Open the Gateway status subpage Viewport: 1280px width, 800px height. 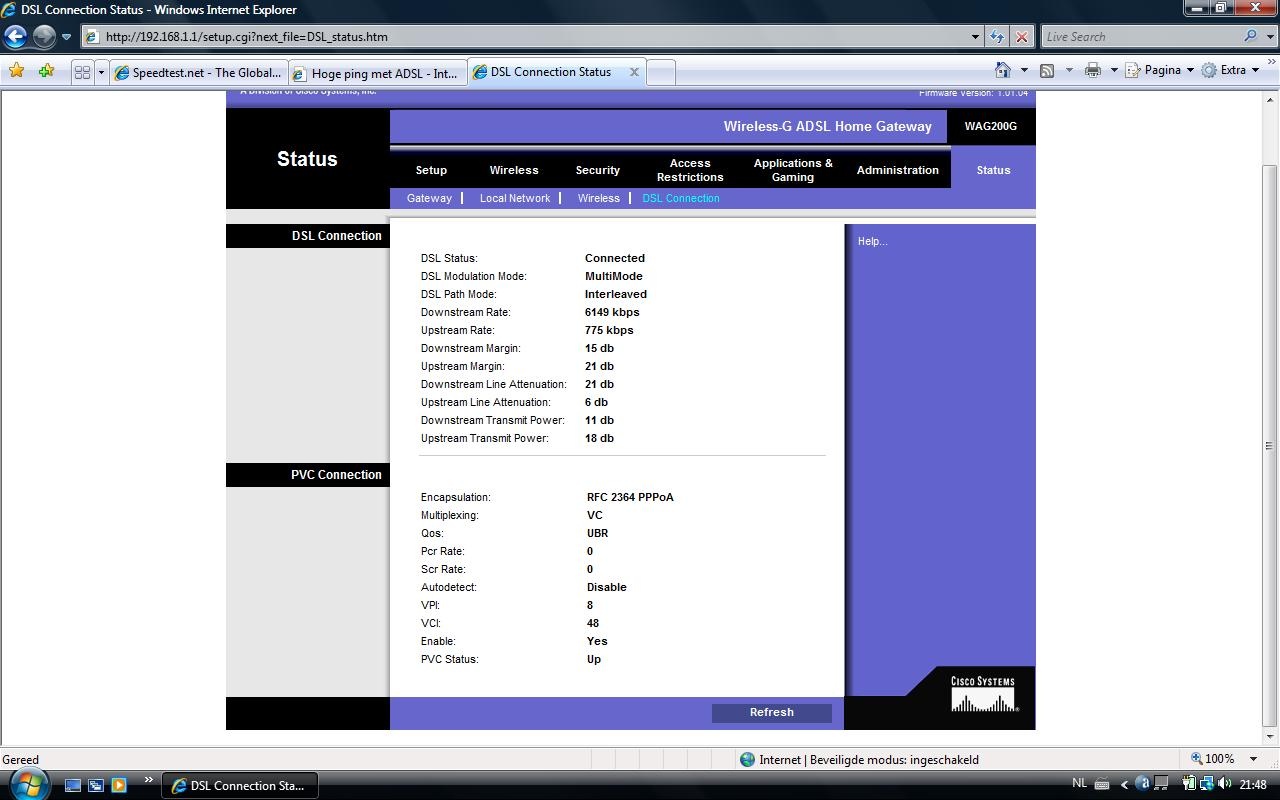click(429, 198)
